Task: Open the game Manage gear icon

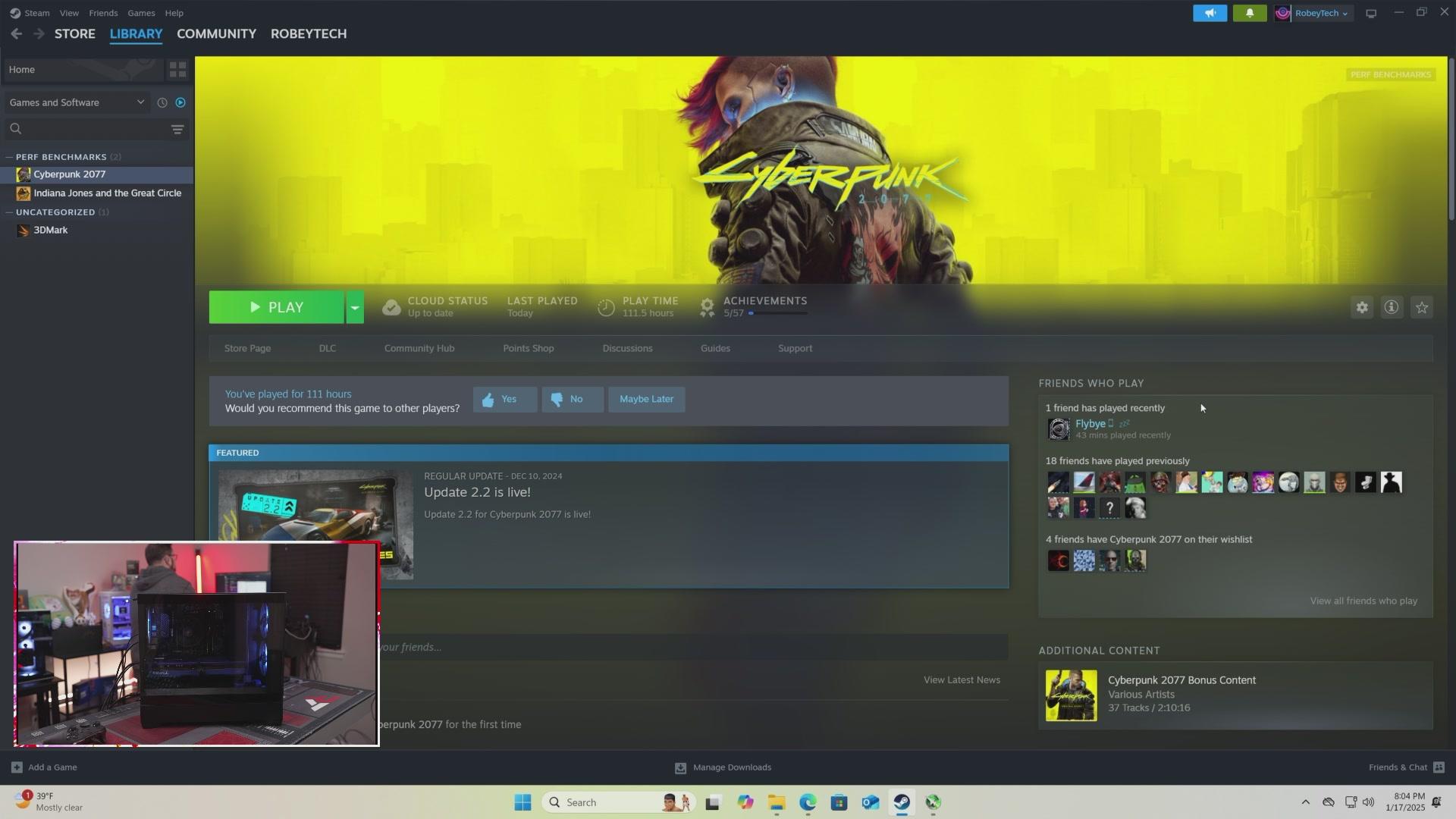Action: click(1362, 307)
